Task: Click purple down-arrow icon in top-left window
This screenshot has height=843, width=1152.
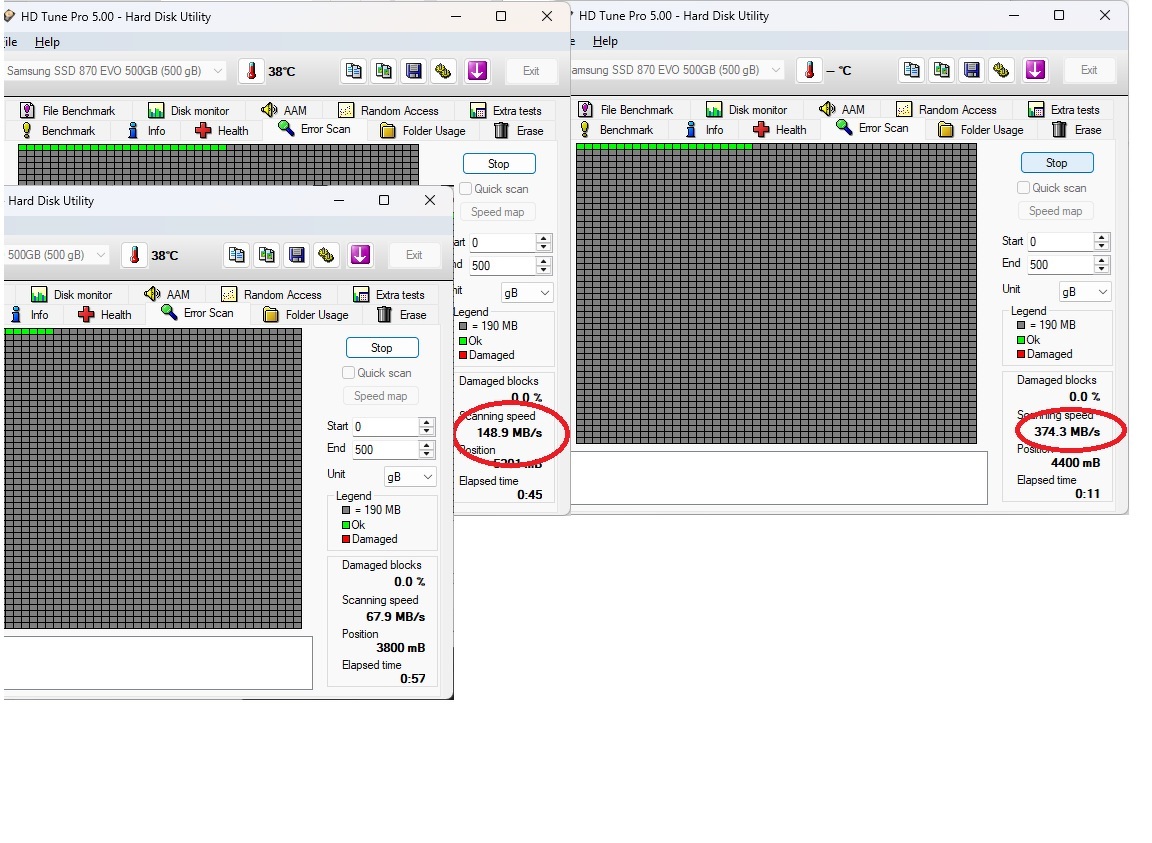Action: [477, 71]
